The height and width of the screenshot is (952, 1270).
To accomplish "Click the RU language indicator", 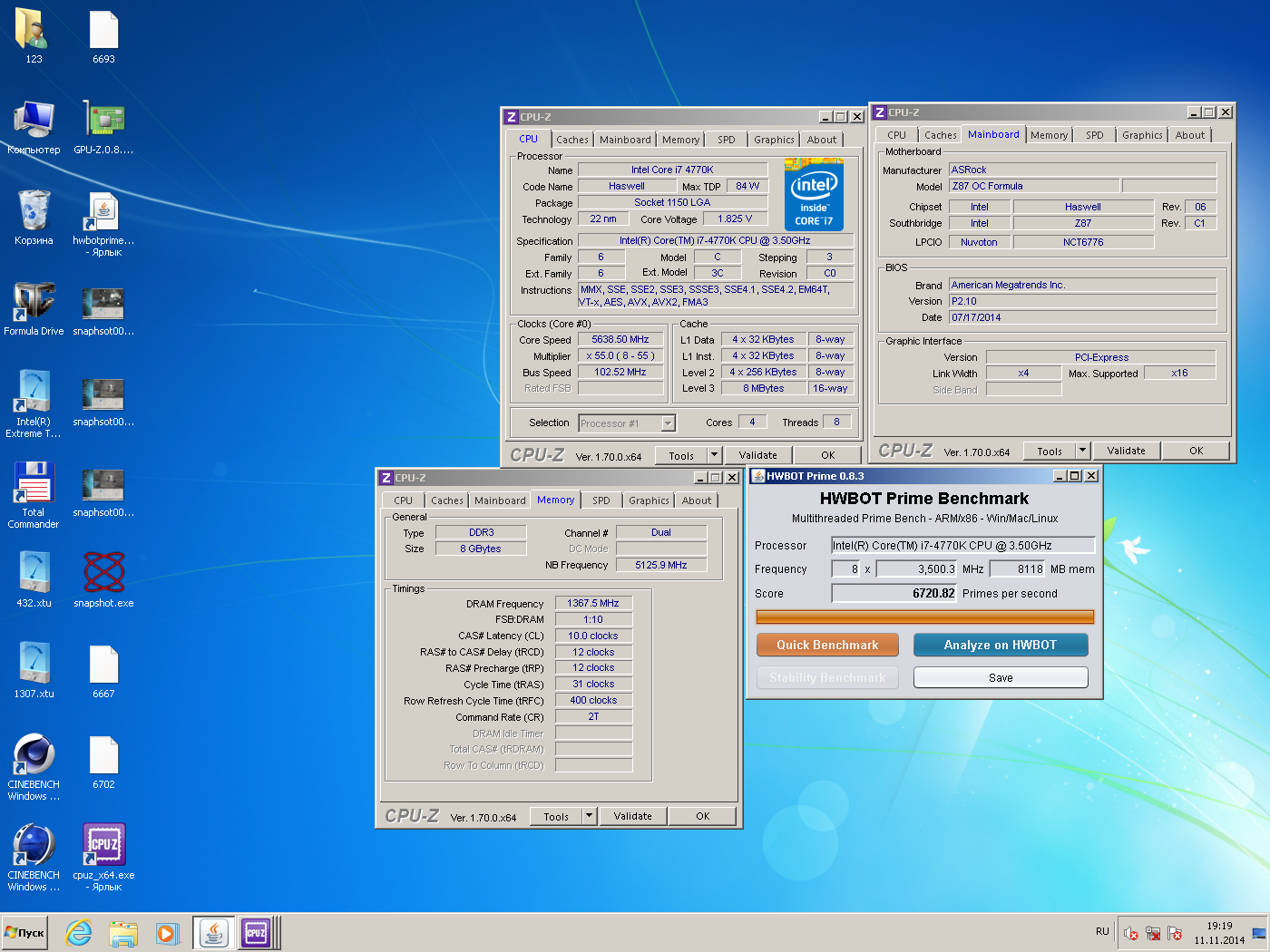I will tap(1102, 931).
